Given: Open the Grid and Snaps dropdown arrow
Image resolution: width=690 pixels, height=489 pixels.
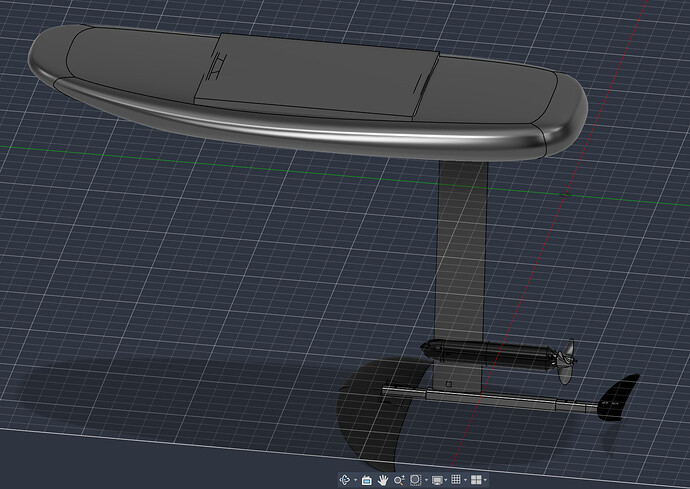Looking at the screenshot, I should coord(466,480).
